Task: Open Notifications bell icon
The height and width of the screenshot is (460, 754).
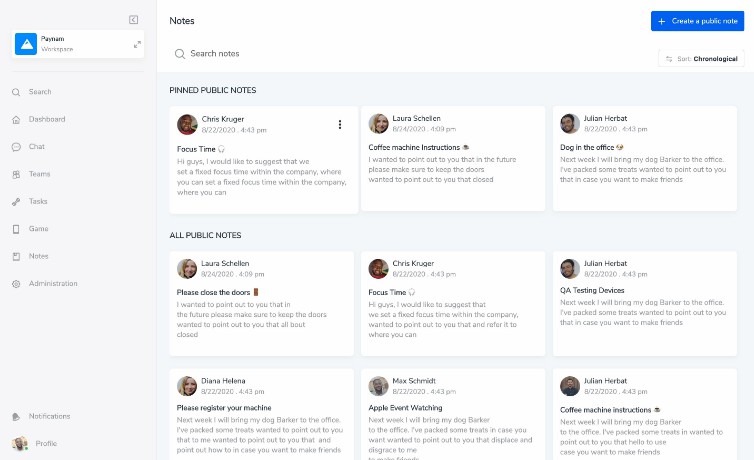Action: point(16,417)
